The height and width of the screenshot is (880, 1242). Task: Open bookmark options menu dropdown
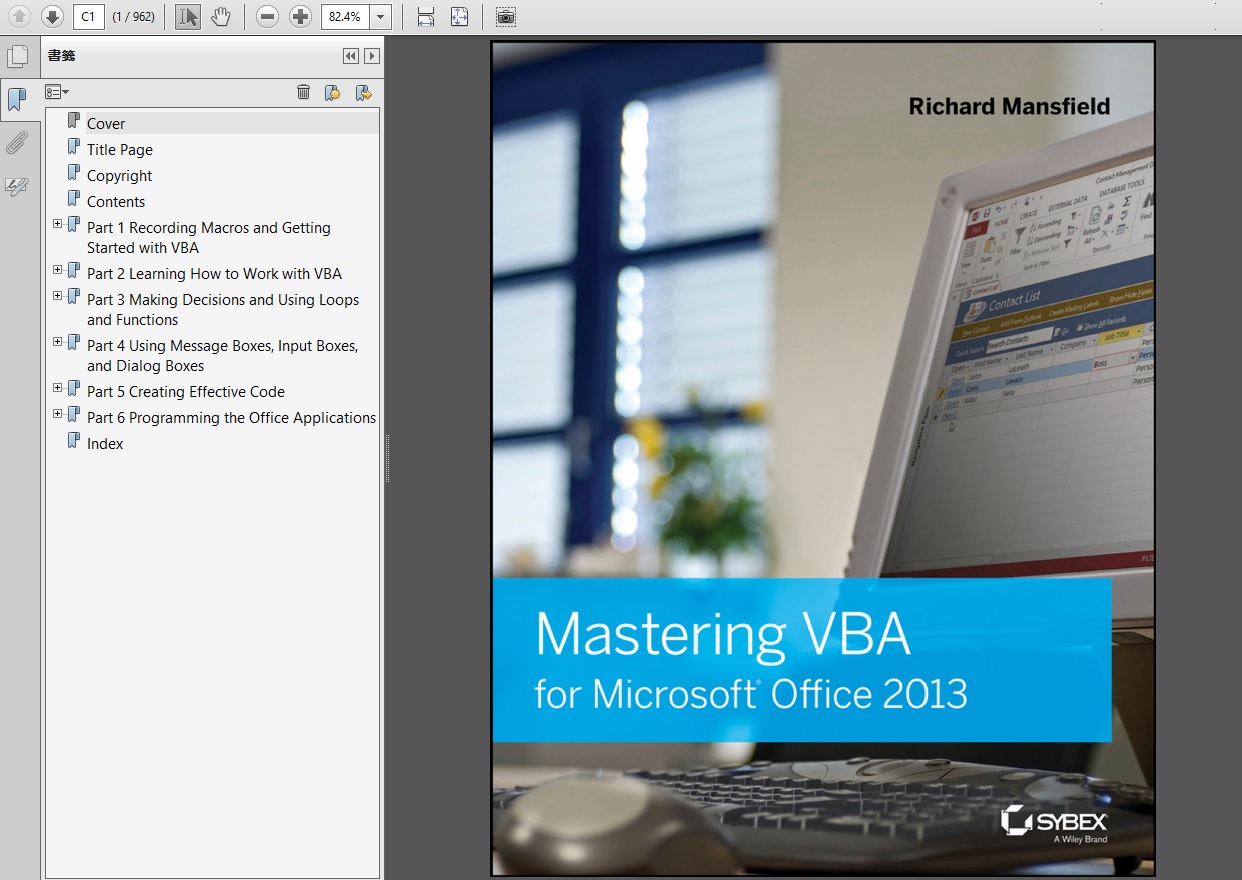click(57, 92)
